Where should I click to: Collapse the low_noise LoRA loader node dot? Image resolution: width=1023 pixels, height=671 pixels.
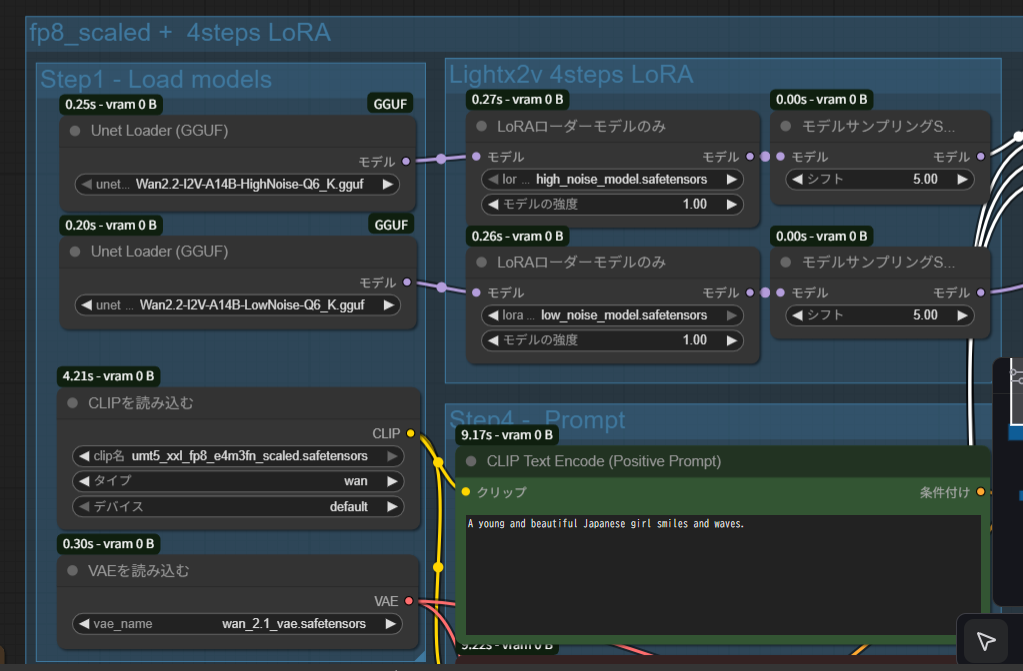(481, 262)
